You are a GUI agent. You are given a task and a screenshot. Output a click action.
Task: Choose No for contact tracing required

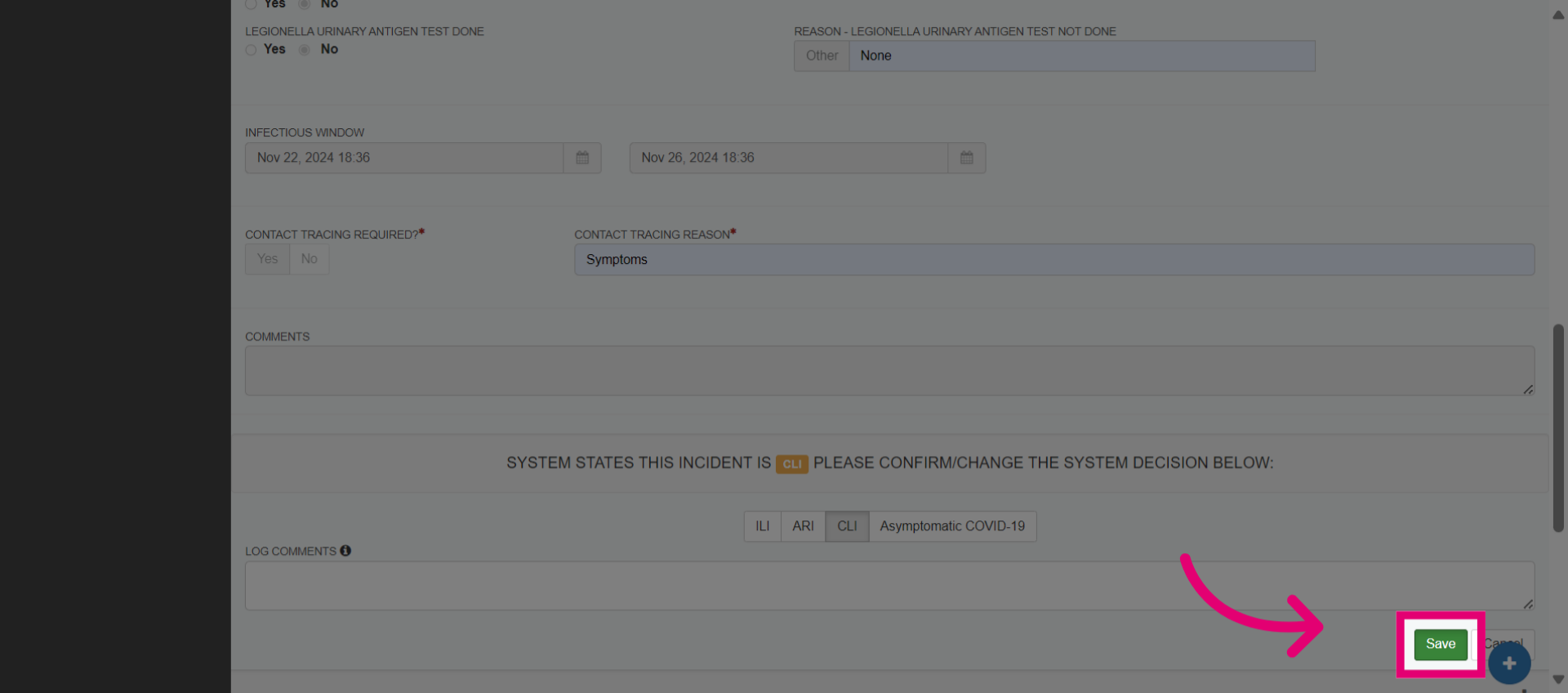(309, 259)
